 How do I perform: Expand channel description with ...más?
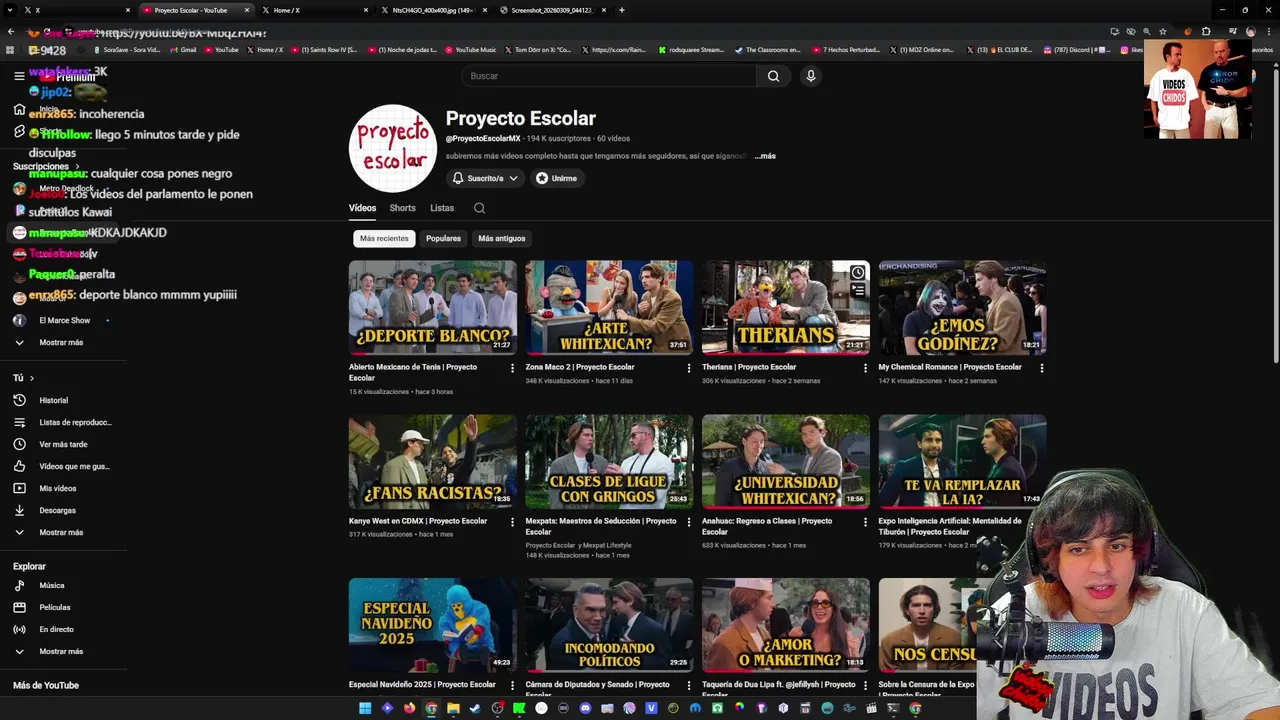(765, 156)
